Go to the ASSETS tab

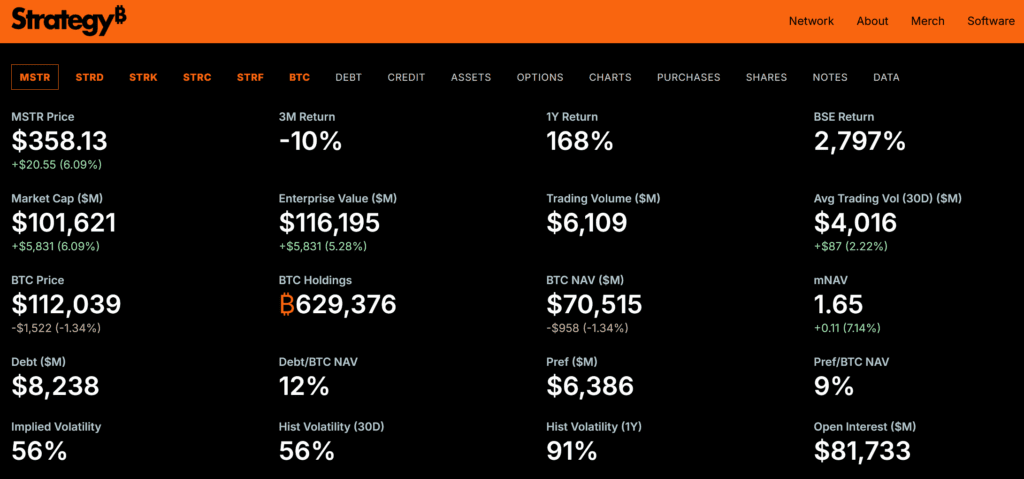coord(471,77)
